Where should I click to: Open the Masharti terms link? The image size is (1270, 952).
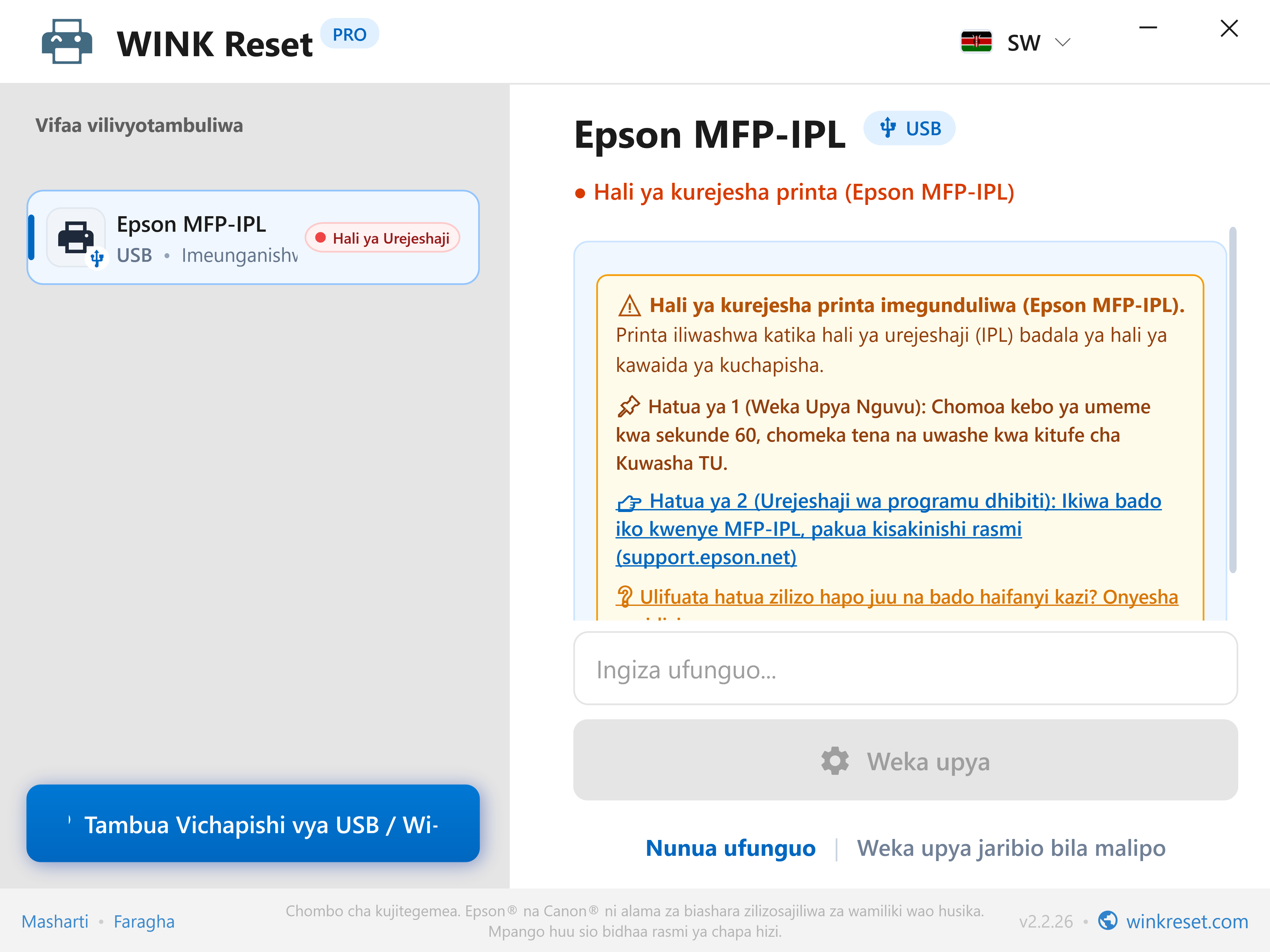pos(55,922)
